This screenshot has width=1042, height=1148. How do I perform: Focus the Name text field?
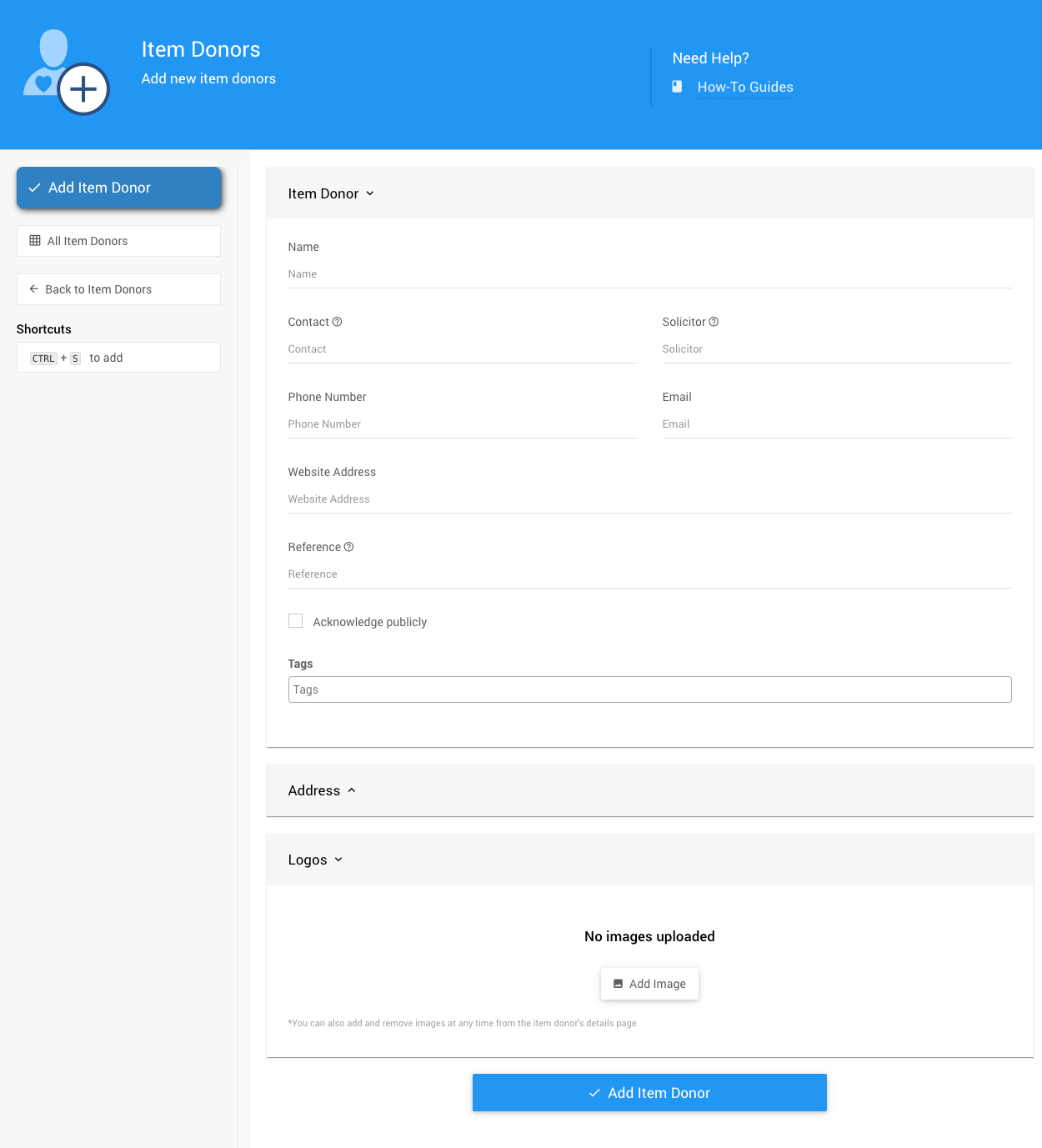point(649,274)
